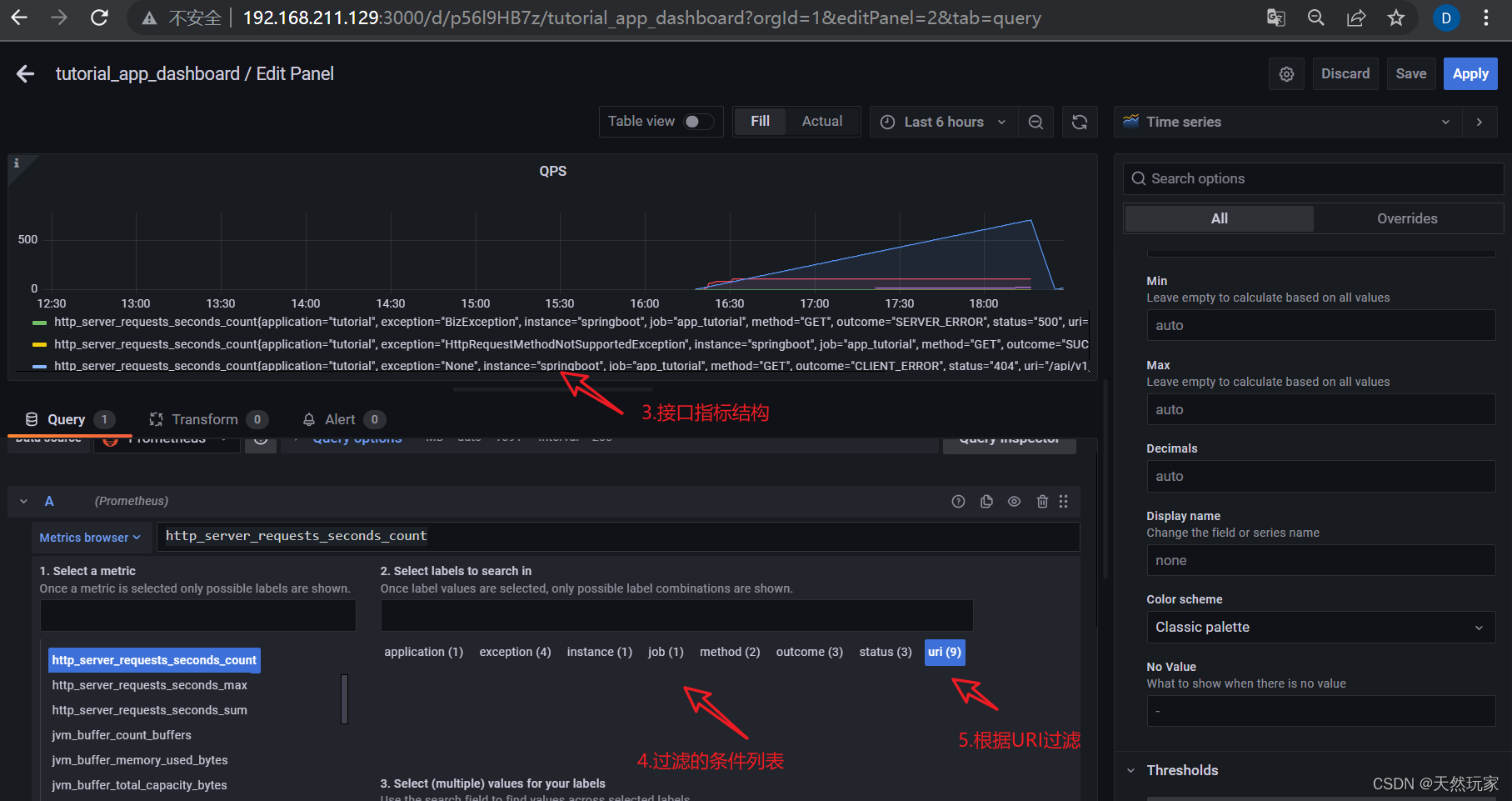Click browser zoom magnifier icon
The width and height of the screenshot is (1512, 801).
click(1315, 18)
